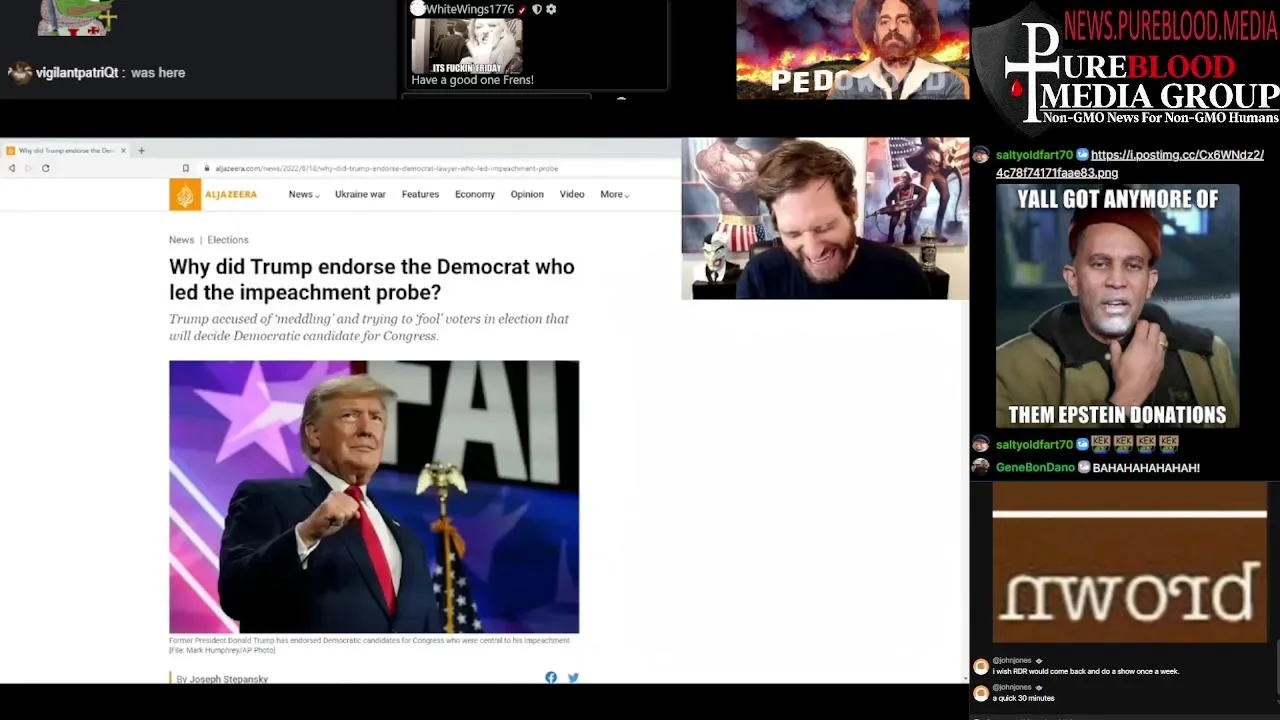Open the Video section
Screen dimensions: 1280x720
pyautogui.click(x=572, y=194)
